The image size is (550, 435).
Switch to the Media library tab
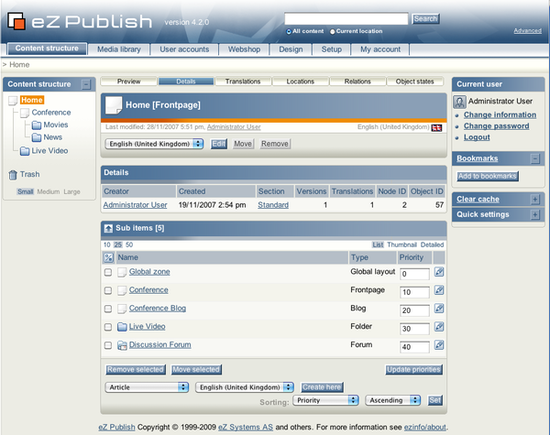[119, 49]
